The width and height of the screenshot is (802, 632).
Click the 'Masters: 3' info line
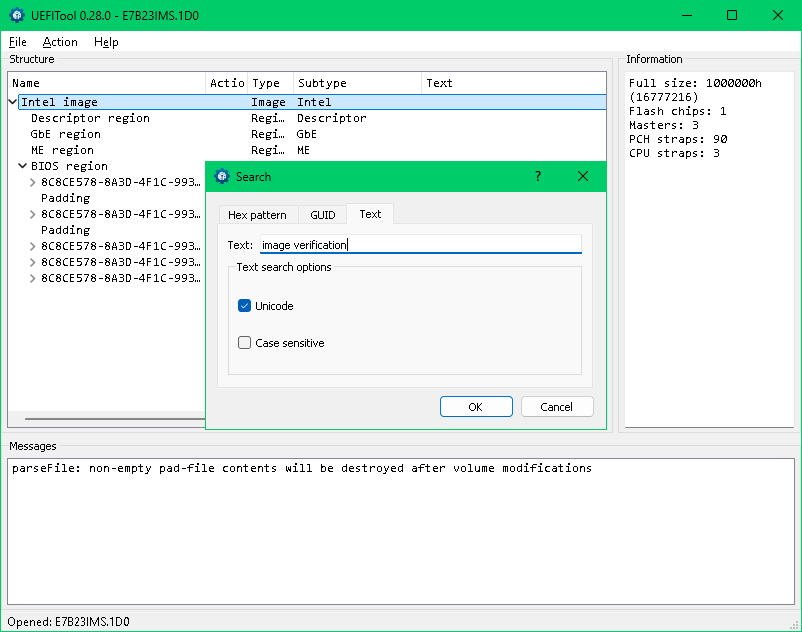click(664, 125)
